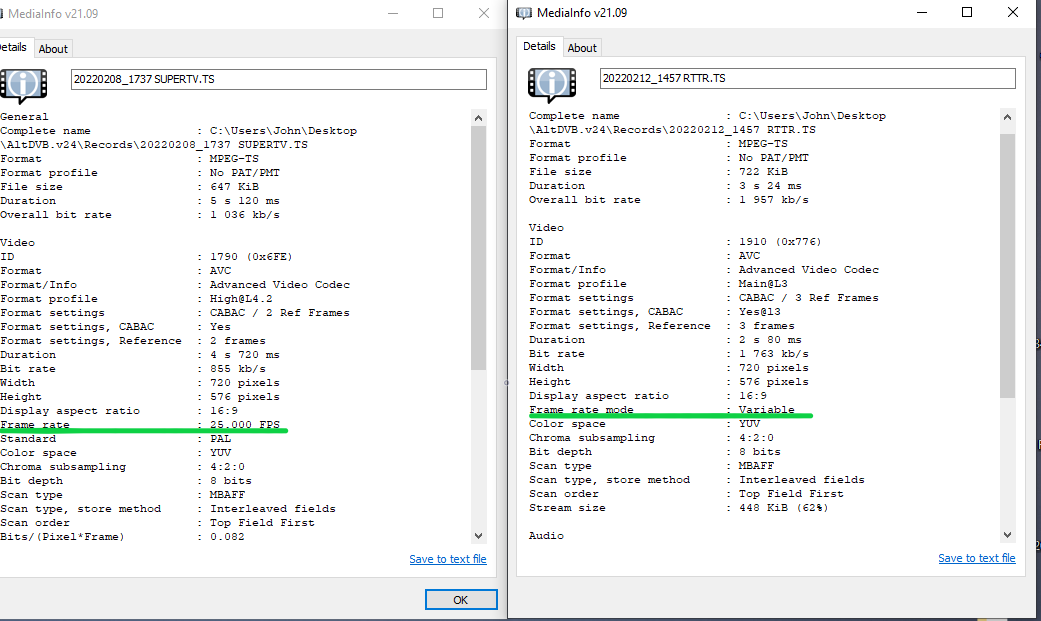The width and height of the screenshot is (1041, 621).
Task: Click '1910 (0x776)' video ID value
Action: pyautogui.click(x=780, y=242)
